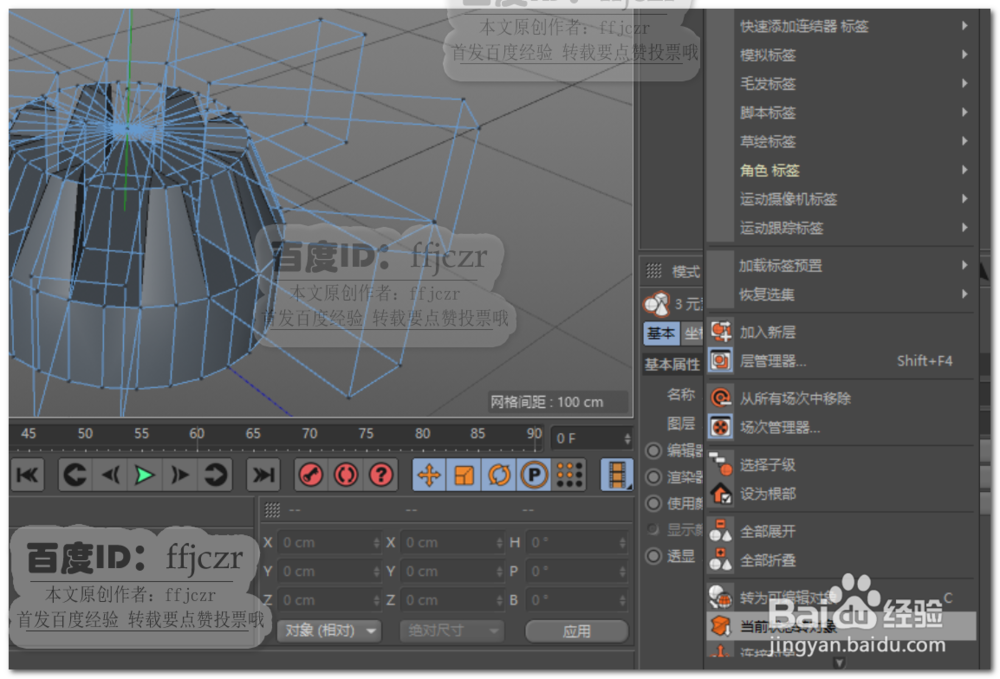Image resolution: width=1000 pixels, height=679 pixels.
Task: Toggle rotation keyframe recording icon
Action: point(499,475)
